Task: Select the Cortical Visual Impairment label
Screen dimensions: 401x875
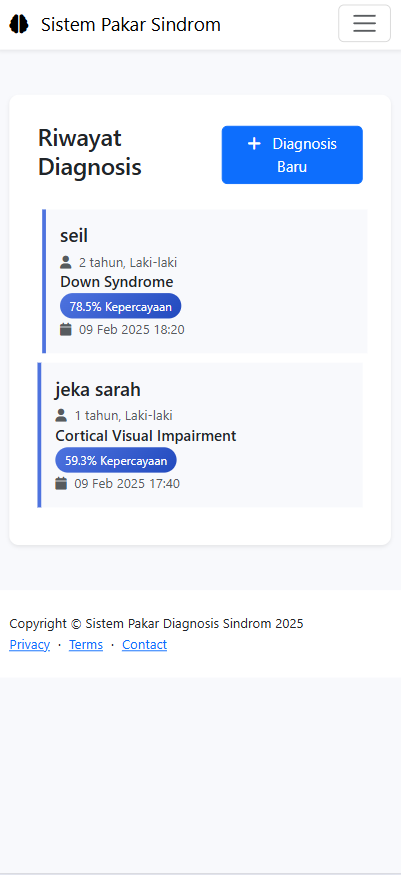Action: pos(146,436)
